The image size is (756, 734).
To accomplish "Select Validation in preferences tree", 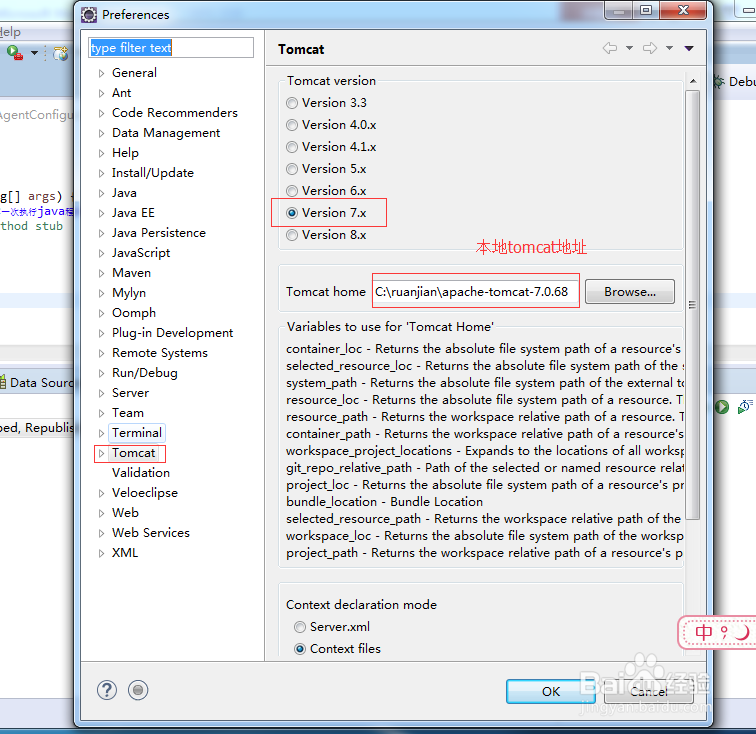I will pyautogui.click(x=141, y=473).
